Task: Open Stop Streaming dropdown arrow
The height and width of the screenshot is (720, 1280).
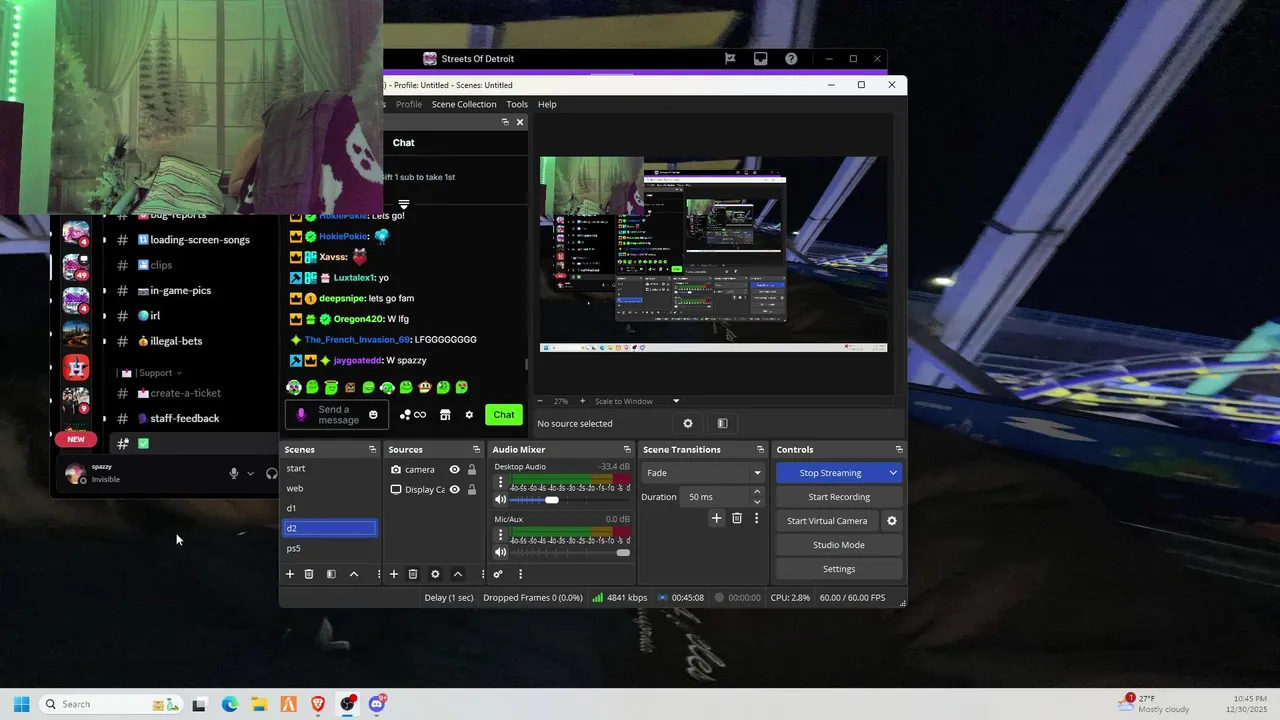Action: tap(892, 473)
